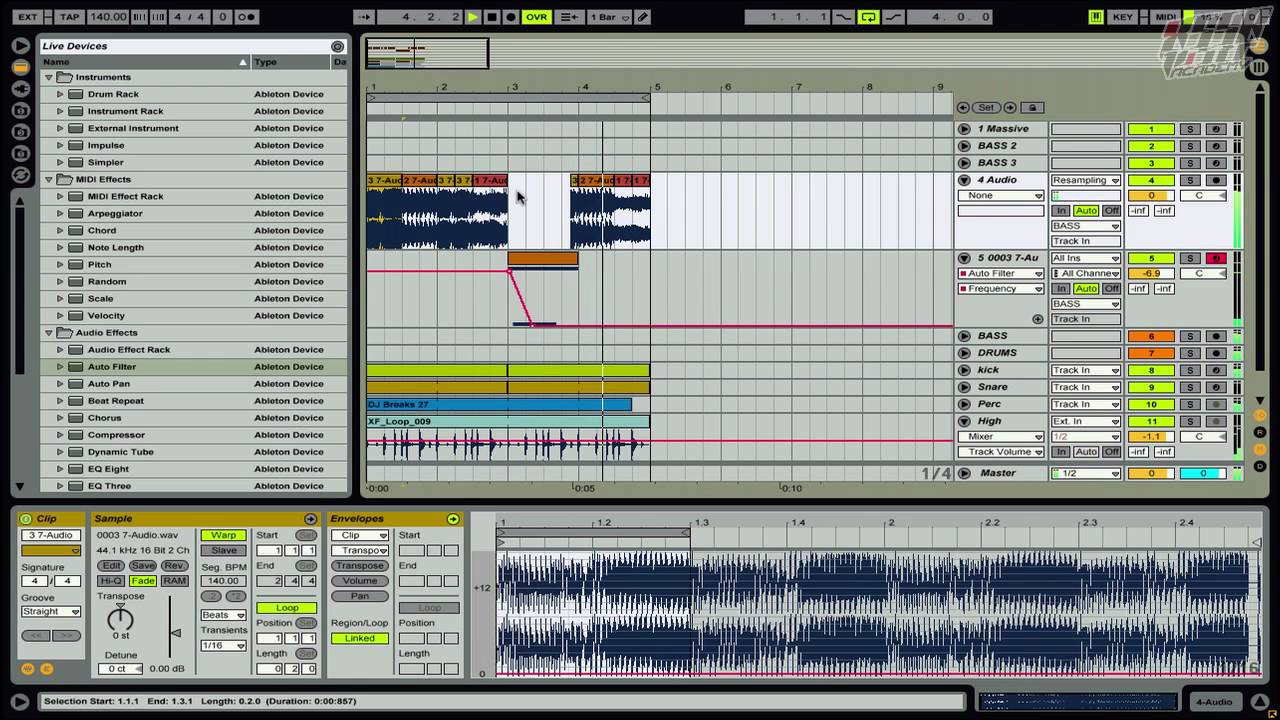Disarm record on track 5 0003 7-Au

click(x=1216, y=258)
